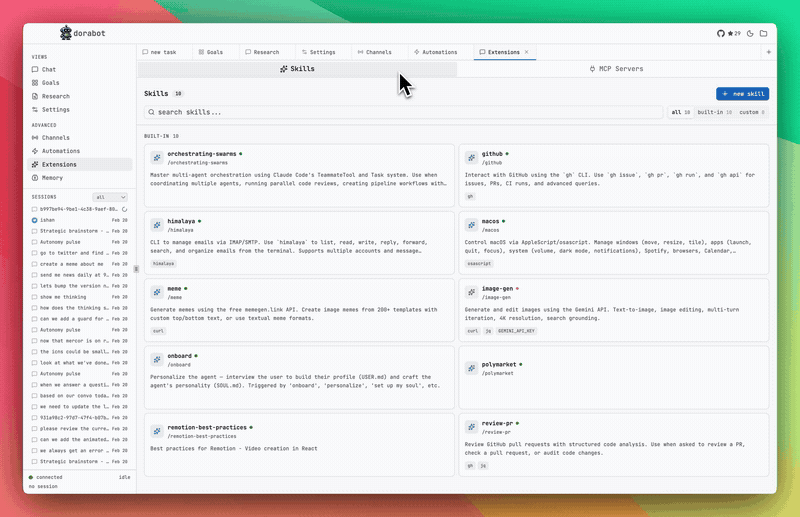This screenshot has width=800, height=517.
Task: Open Chat in the sidebar
Action: tap(80, 69)
